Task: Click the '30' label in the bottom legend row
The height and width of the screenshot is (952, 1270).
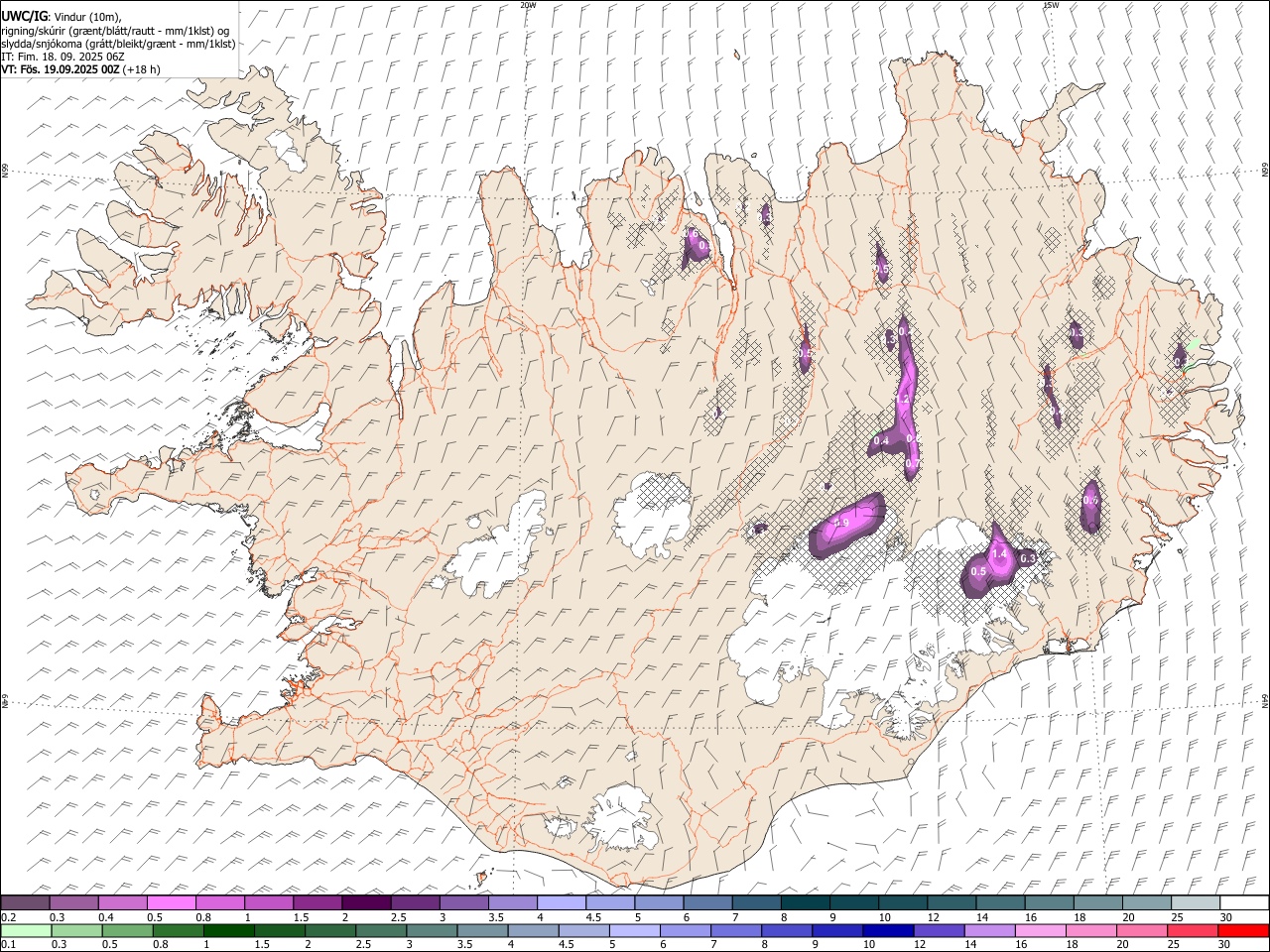Action: [x=1225, y=945]
